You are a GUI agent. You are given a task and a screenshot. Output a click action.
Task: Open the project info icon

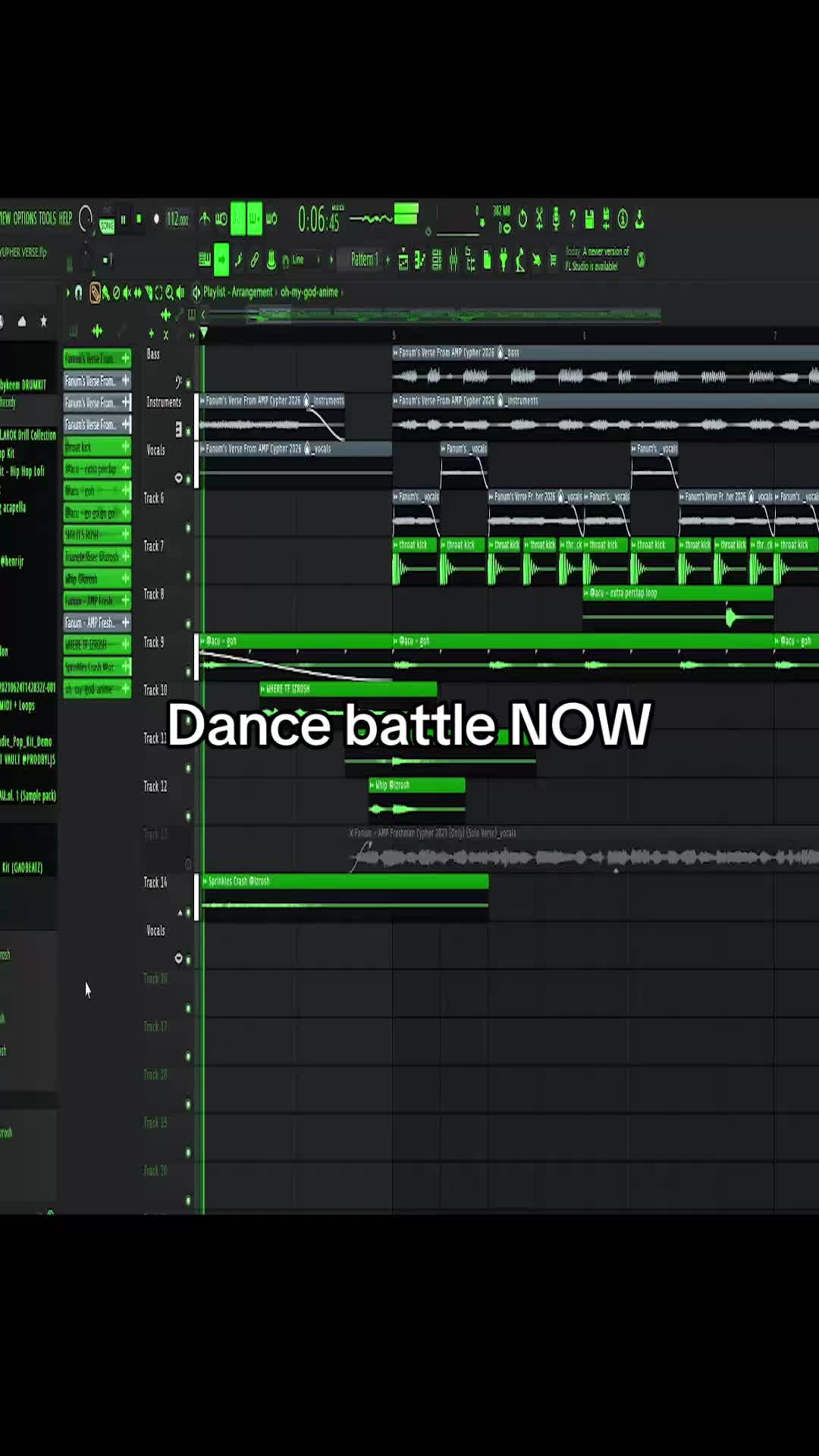pos(623,219)
